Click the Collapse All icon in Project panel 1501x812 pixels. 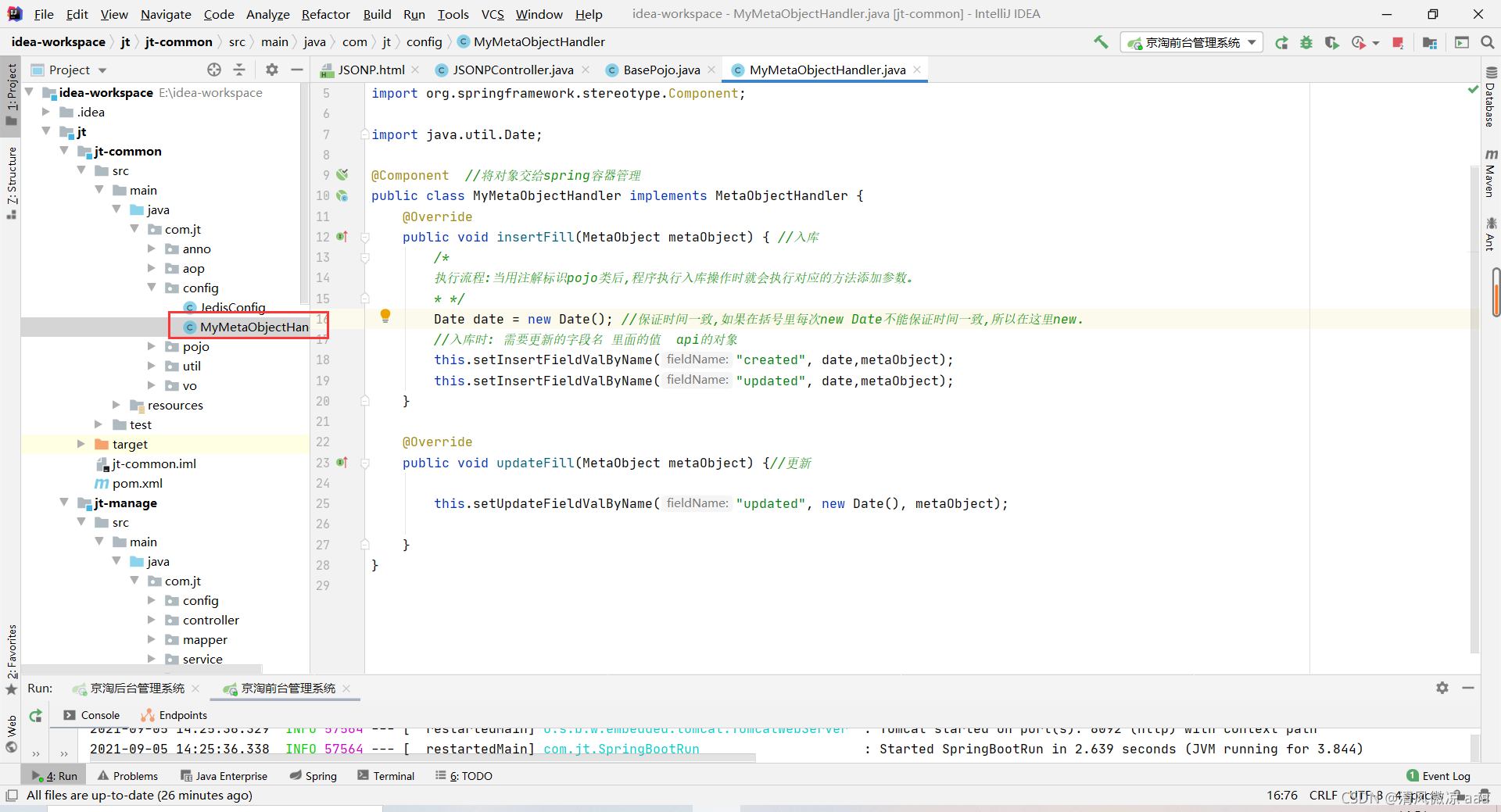(239, 70)
